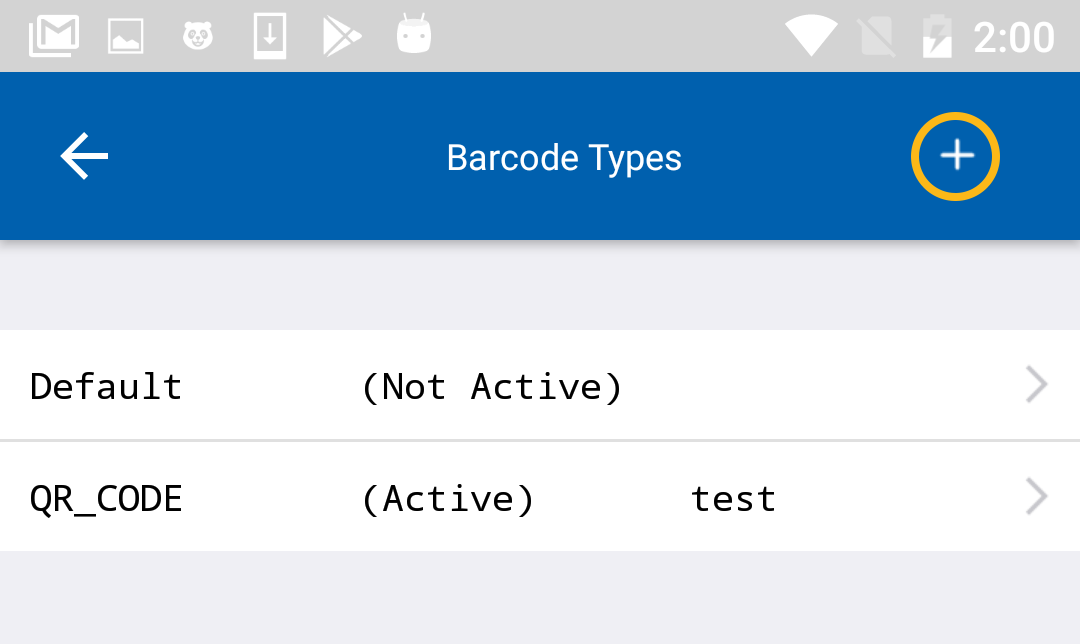
Task: Tap the "test" label
Action: pyautogui.click(x=733, y=498)
